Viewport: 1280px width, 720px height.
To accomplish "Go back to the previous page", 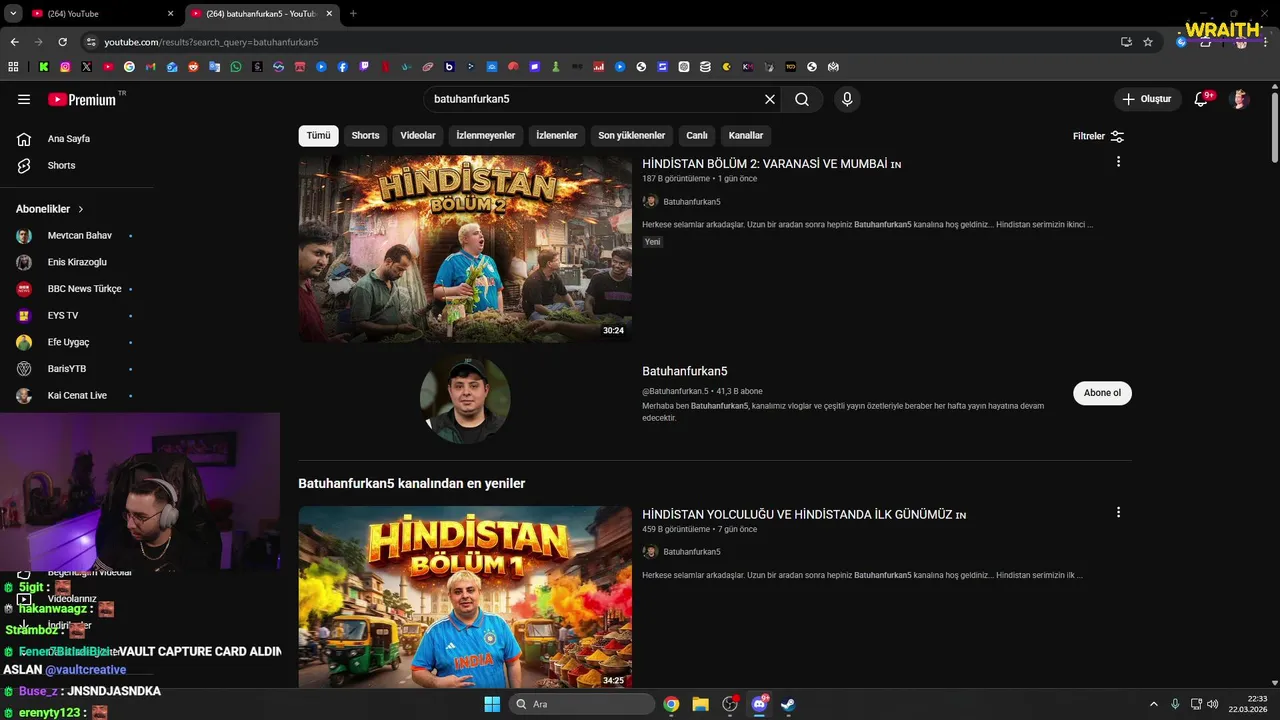I will [x=14, y=42].
